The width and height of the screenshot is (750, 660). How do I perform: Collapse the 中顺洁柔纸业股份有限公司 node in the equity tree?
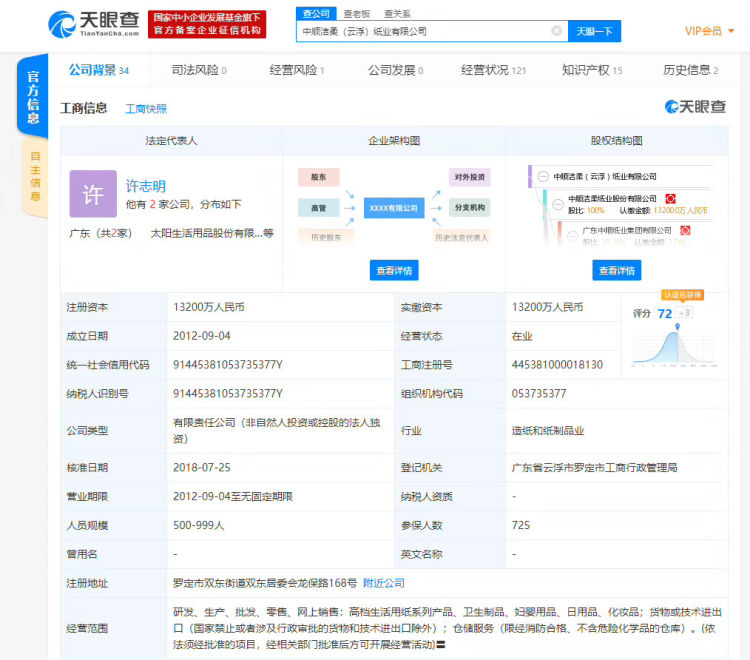[x=558, y=204]
